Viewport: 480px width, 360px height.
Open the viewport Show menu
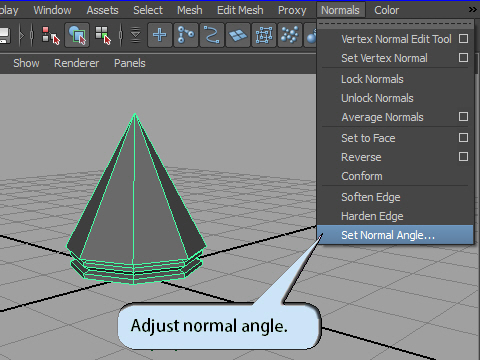(26, 63)
